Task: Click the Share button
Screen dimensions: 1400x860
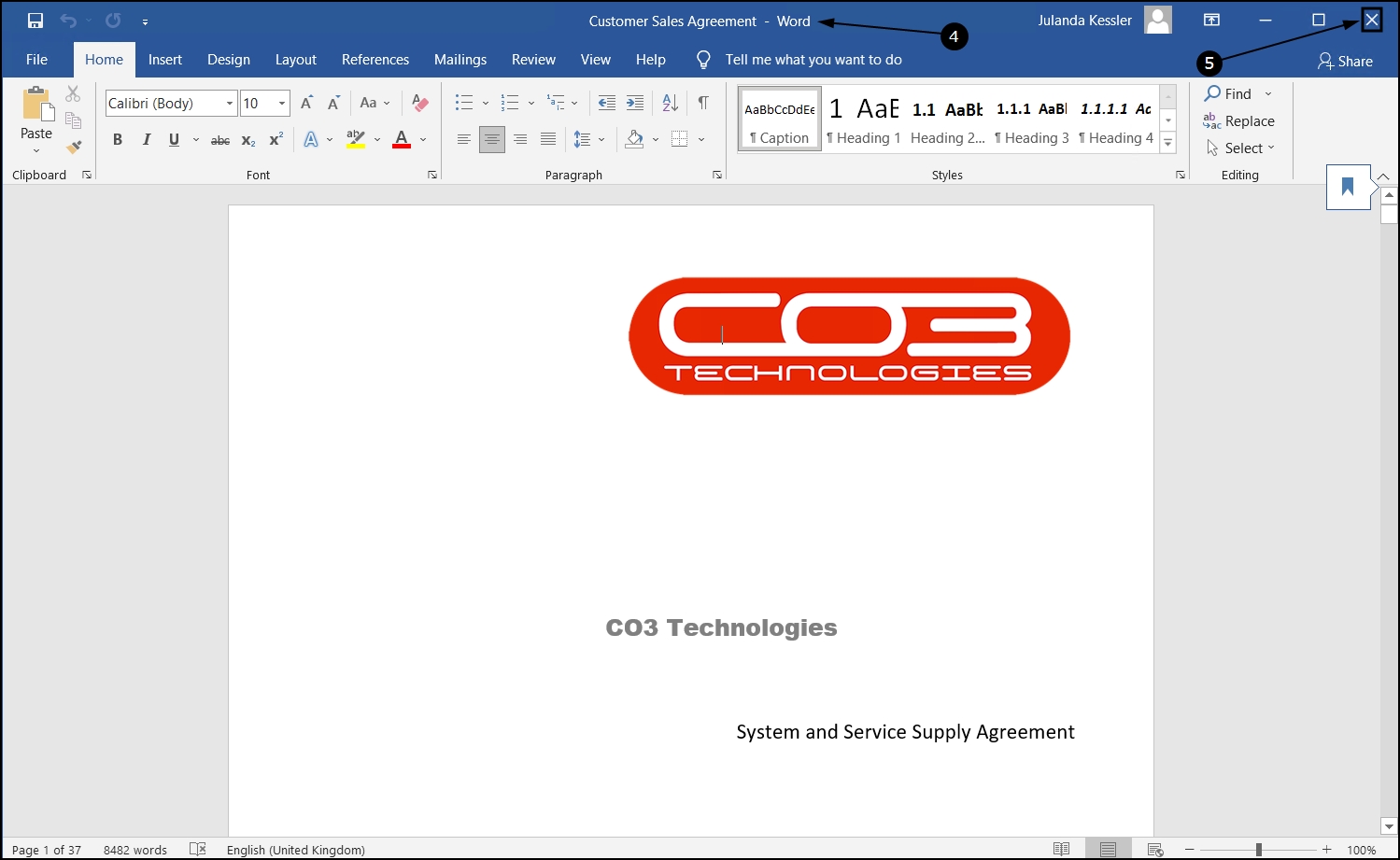Action: click(1345, 61)
